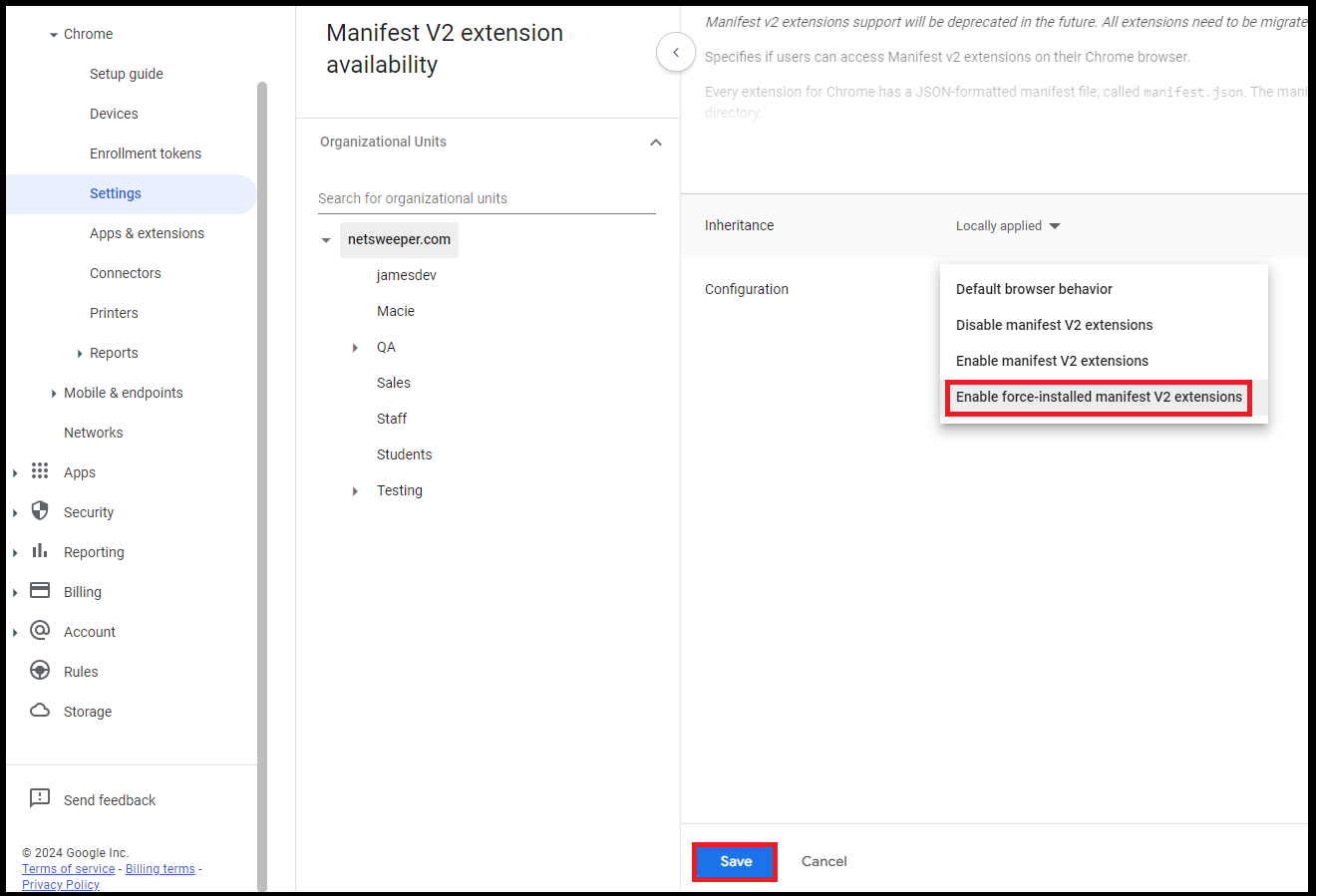Image resolution: width=1317 pixels, height=896 pixels.
Task: Expand the Security section arrow
Action: (x=15, y=513)
